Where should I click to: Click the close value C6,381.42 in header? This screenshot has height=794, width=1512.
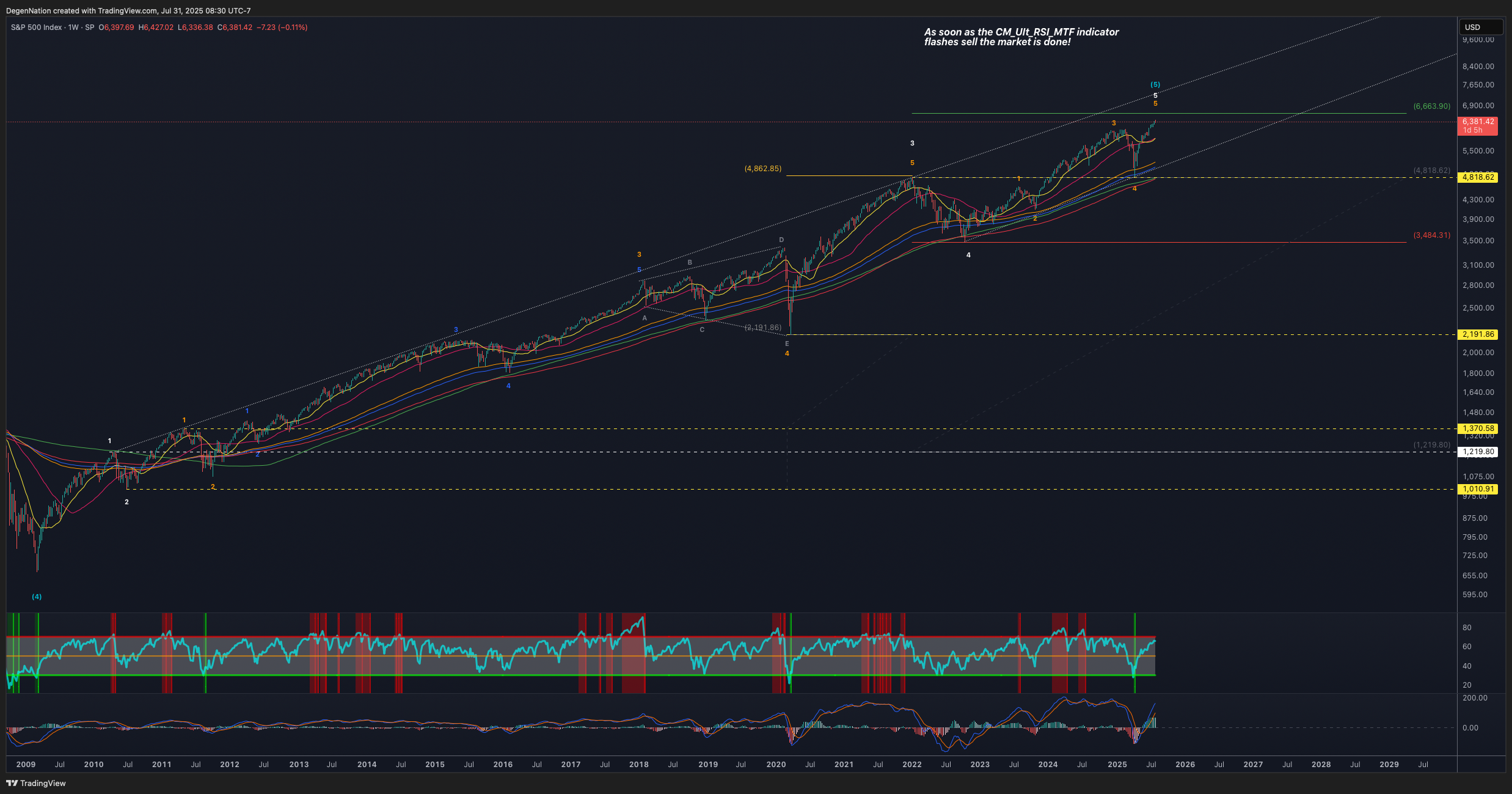point(235,28)
